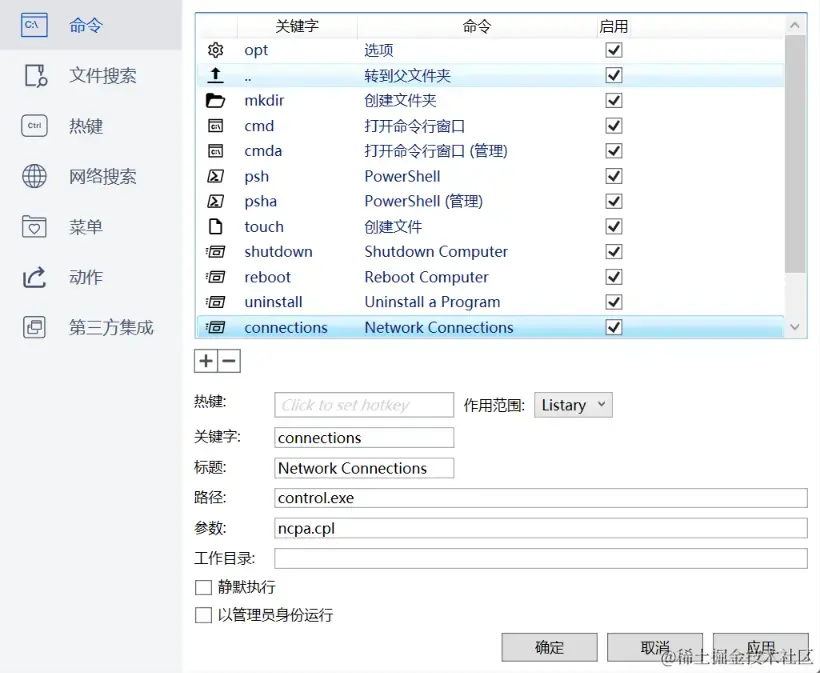820x673 pixels.
Task: Open the 命令 settings section
Action: click(90, 25)
